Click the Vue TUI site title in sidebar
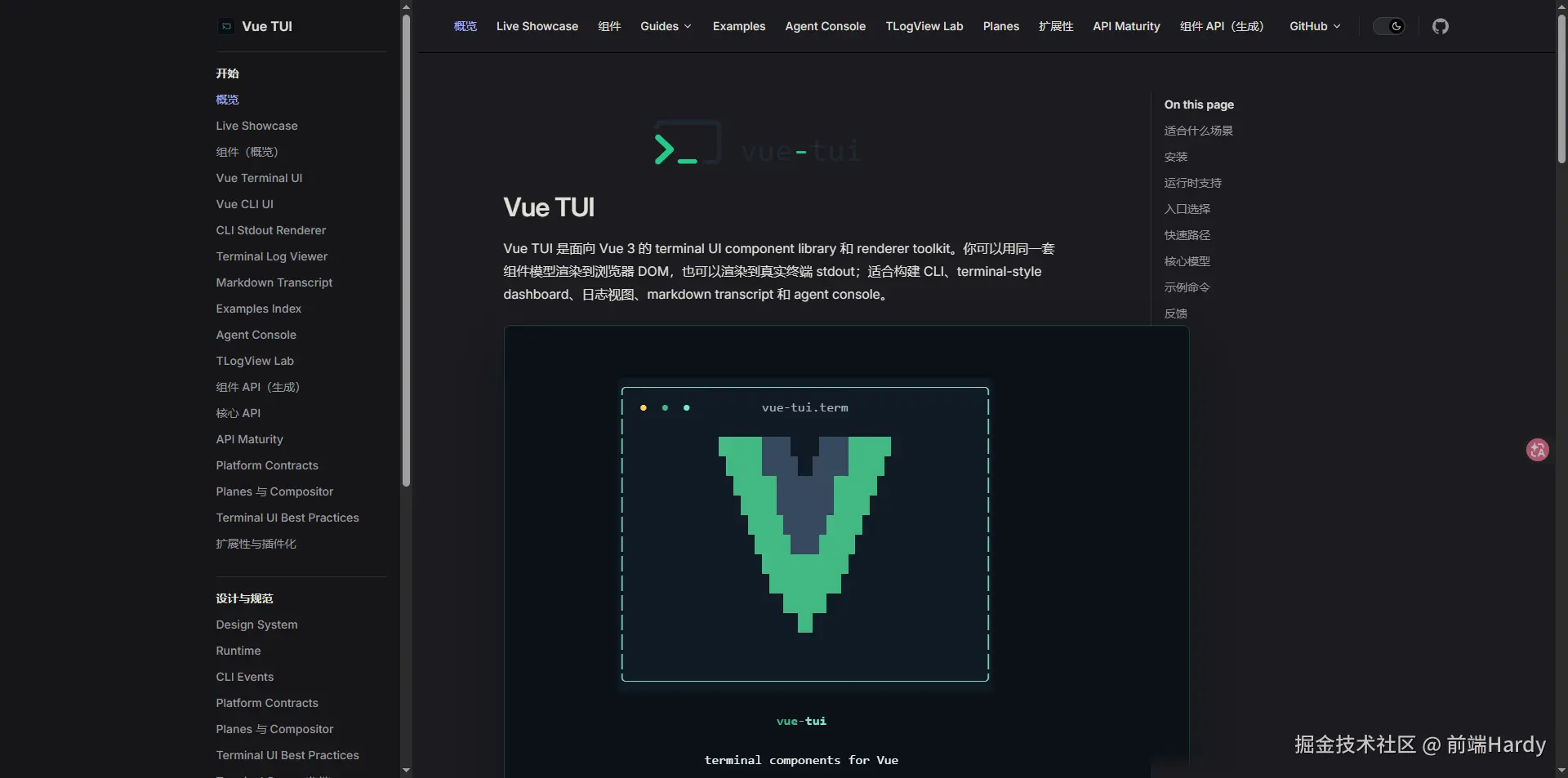 (267, 26)
